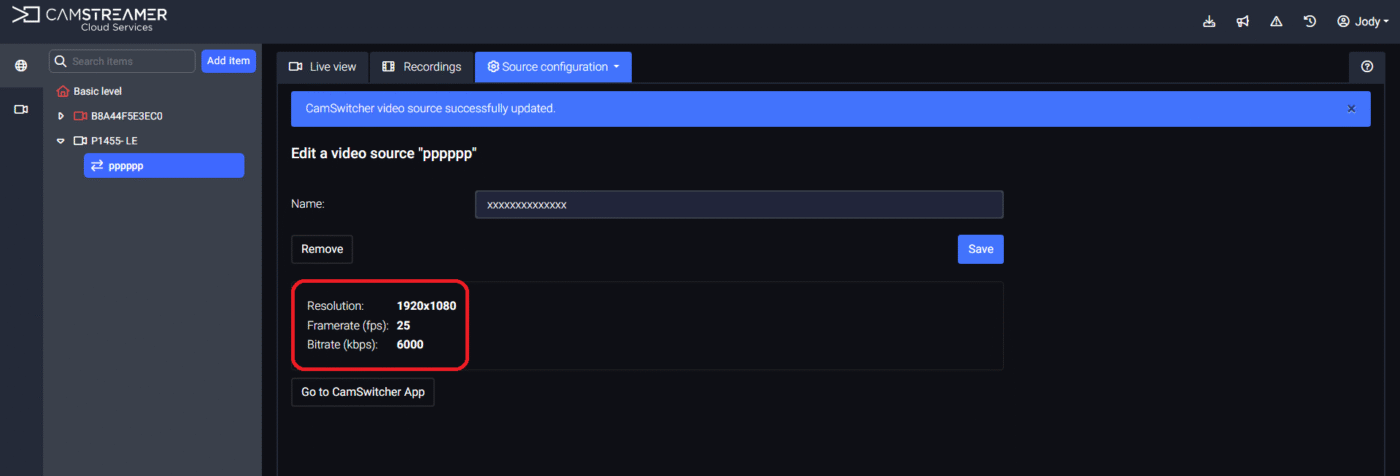Screen dimensions: 1400x476
Task: Click the CamStreamer Cloud Services logo
Action: click(90, 19)
